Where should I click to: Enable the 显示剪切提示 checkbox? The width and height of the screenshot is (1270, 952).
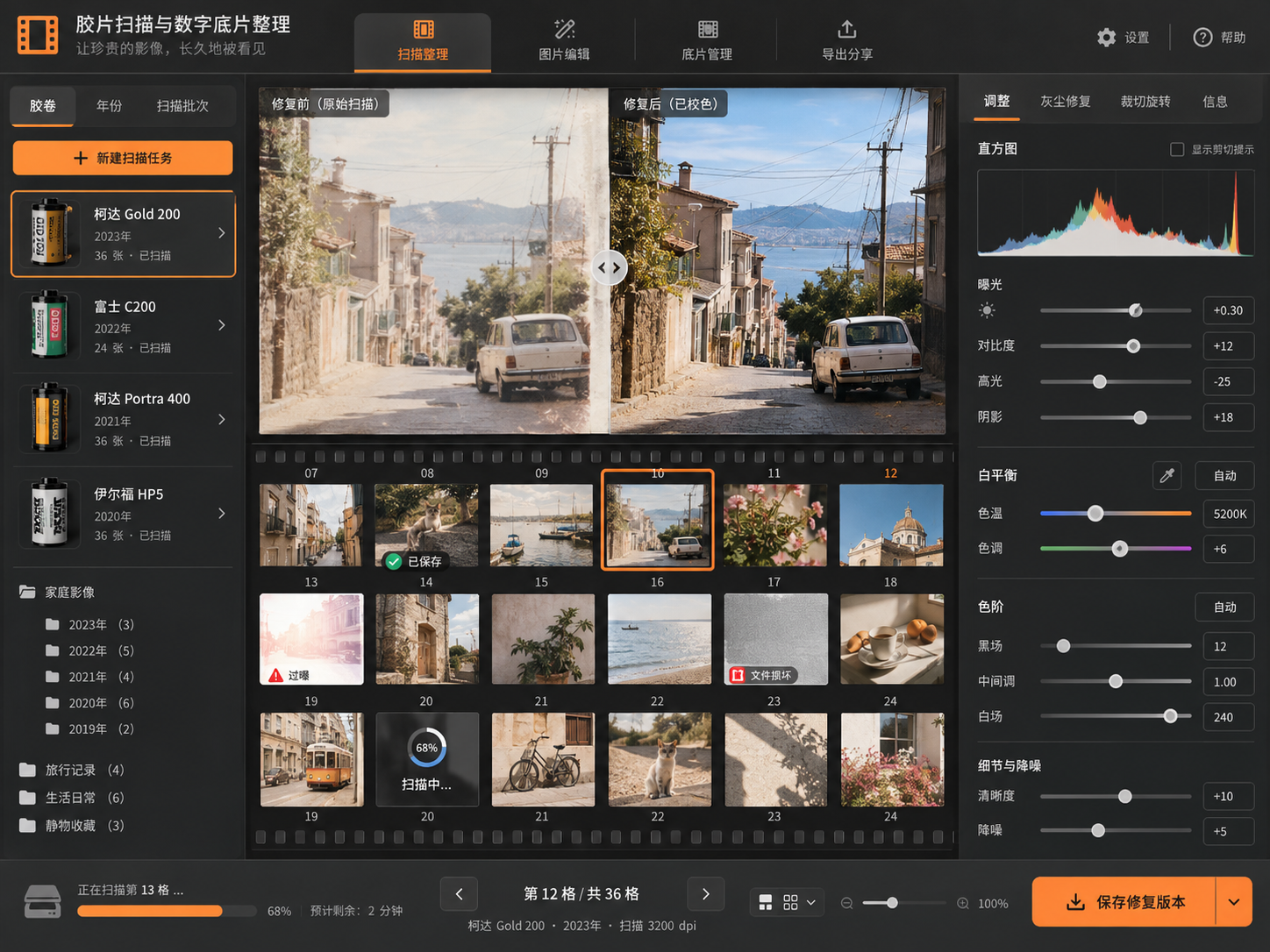pyautogui.click(x=1177, y=150)
